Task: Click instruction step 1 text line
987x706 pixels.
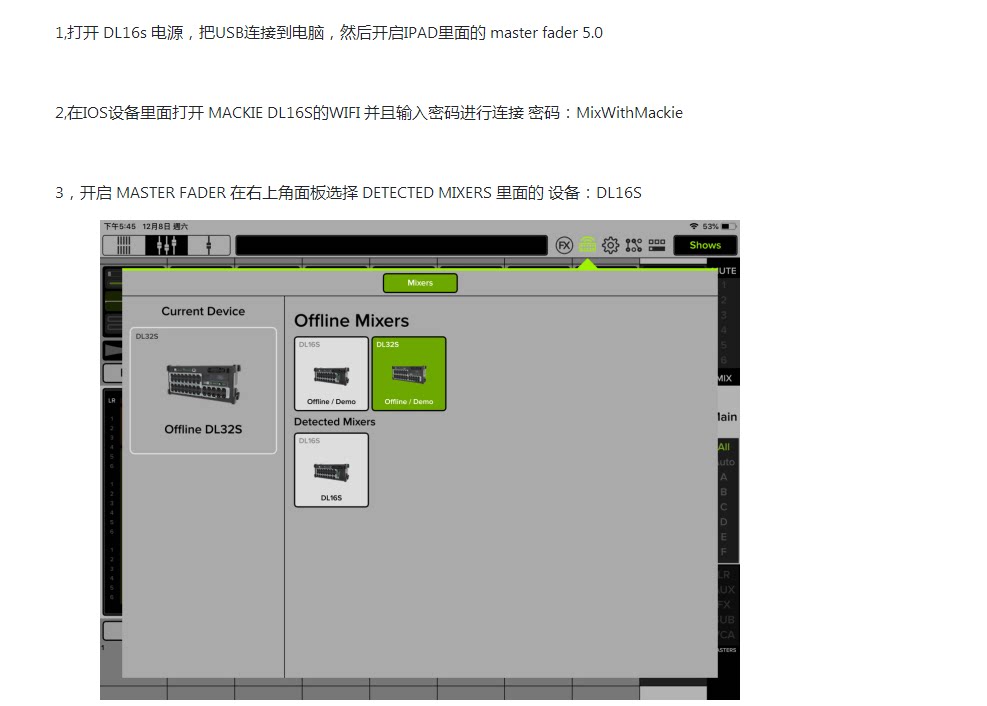Action: pyautogui.click(x=329, y=33)
